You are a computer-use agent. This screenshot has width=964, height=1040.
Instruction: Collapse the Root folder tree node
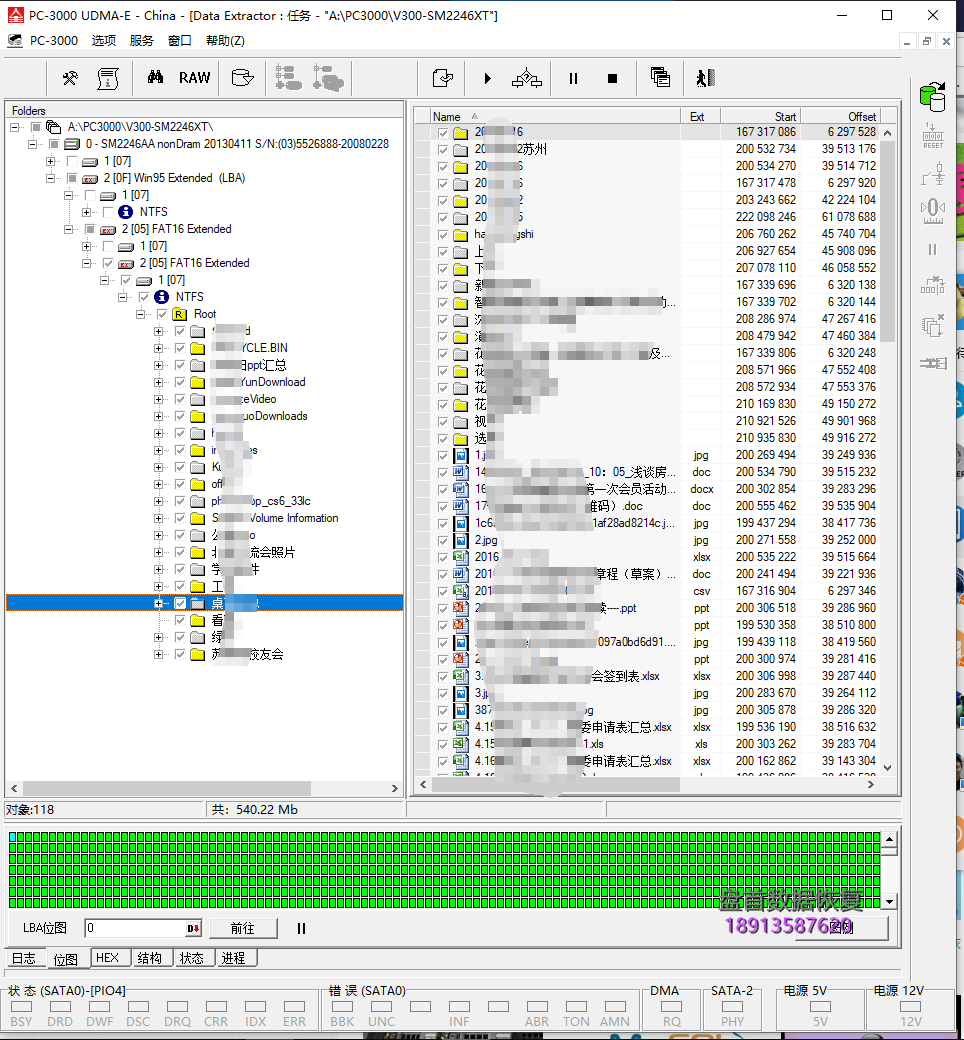[141, 314]
